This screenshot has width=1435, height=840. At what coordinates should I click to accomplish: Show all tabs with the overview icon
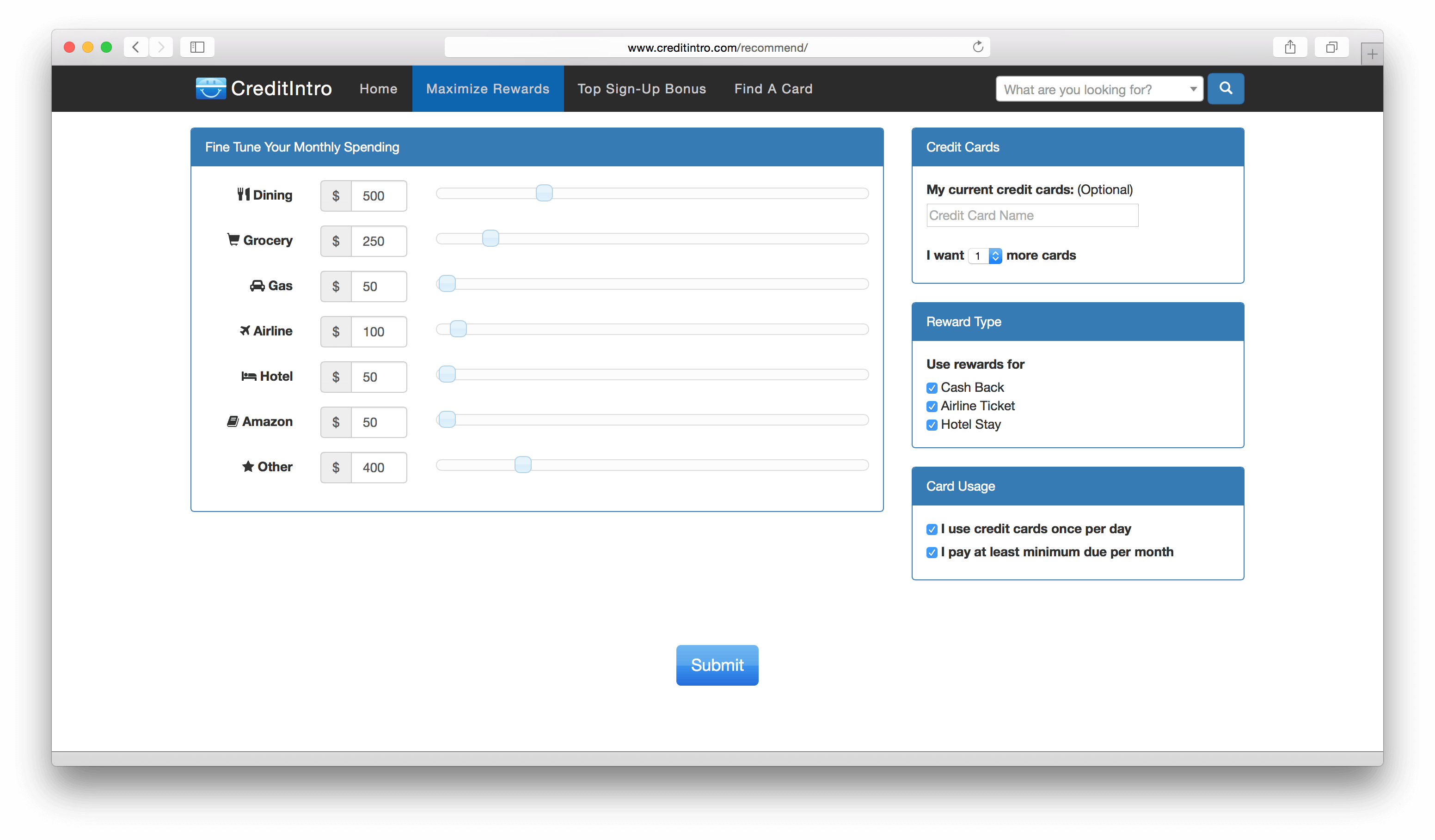coord(1331,47)
